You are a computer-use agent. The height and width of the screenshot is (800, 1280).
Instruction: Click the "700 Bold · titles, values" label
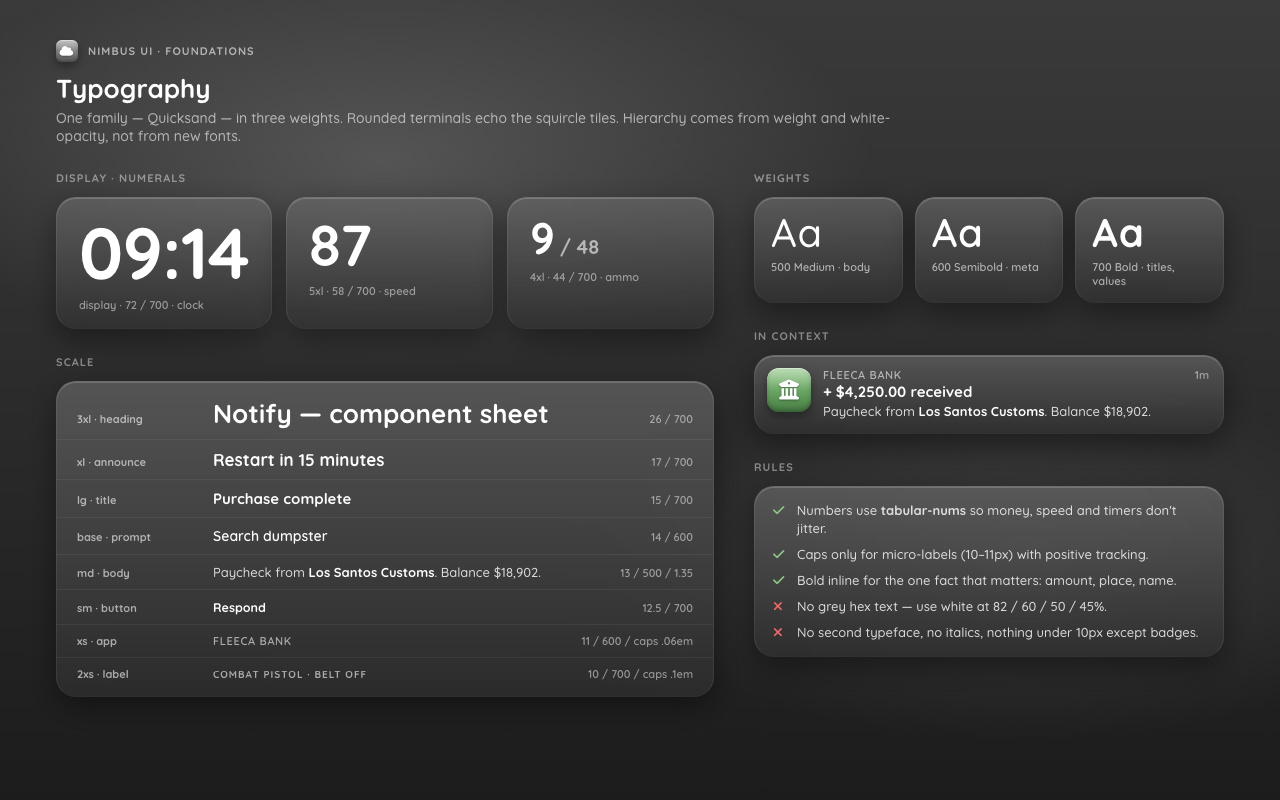[1133, 274]
